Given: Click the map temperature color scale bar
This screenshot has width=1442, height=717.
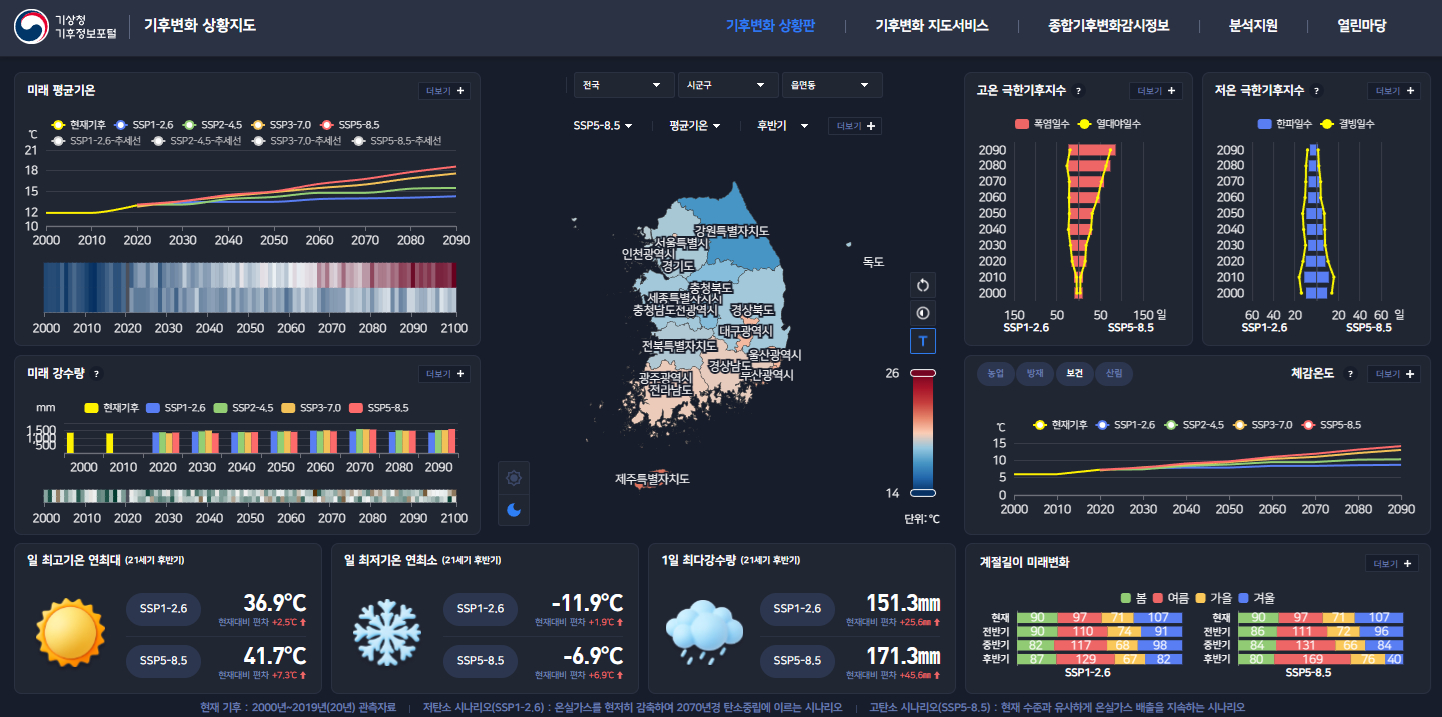Looking at the screenshot, I should point(922,432).
